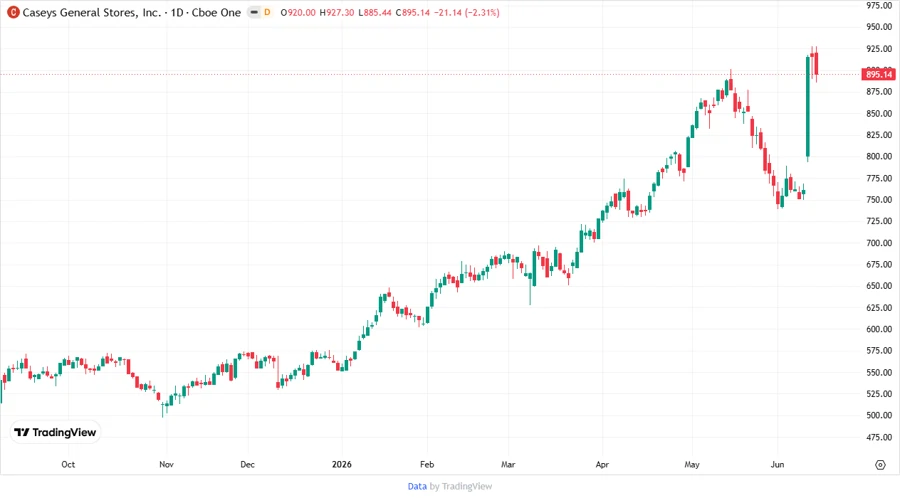The image size is (900, 498).
Task: Click the Caseys General Stores, Inc. title
Action: coord(92,13)
